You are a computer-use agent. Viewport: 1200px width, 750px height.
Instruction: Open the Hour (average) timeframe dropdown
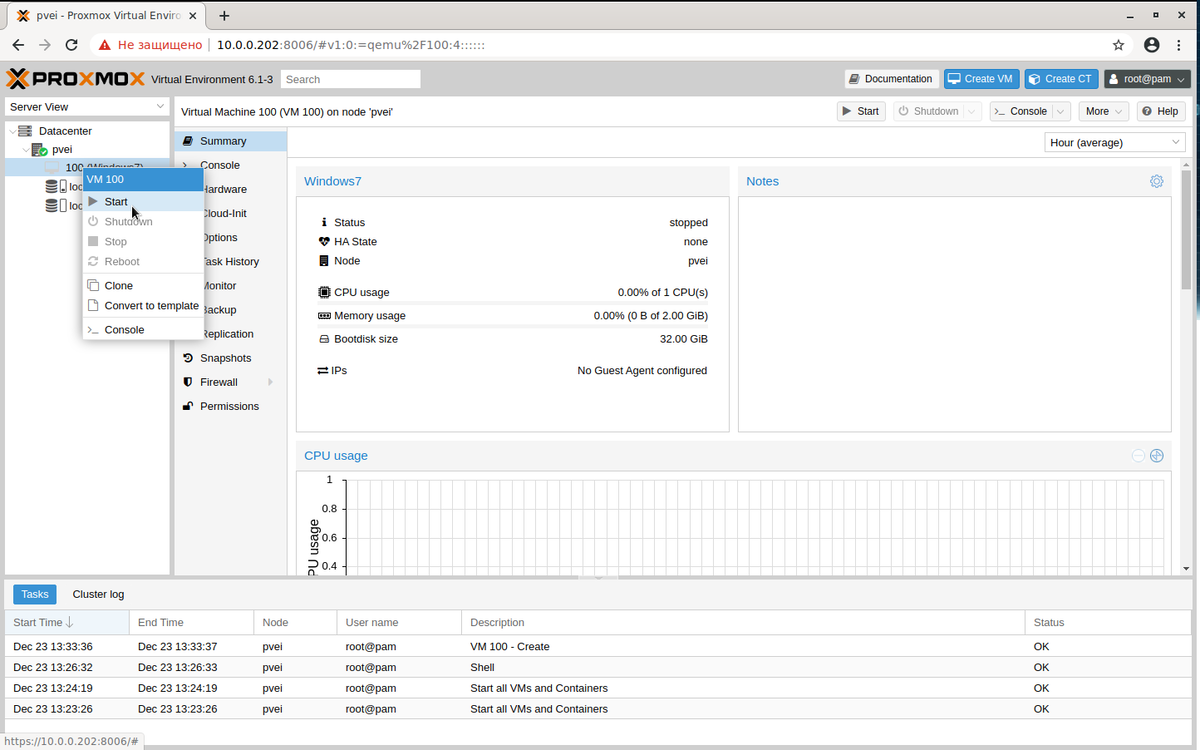point(1114,142)
